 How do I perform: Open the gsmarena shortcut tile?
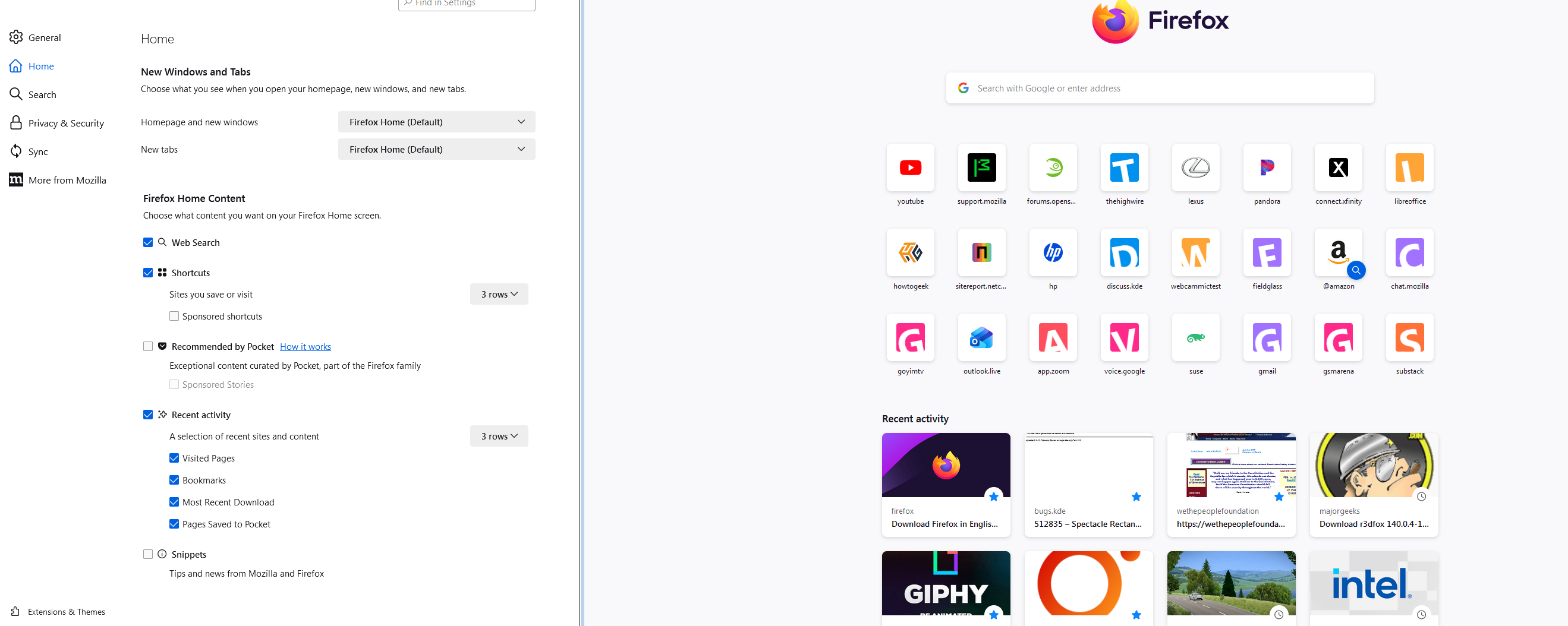[1338, 337]
